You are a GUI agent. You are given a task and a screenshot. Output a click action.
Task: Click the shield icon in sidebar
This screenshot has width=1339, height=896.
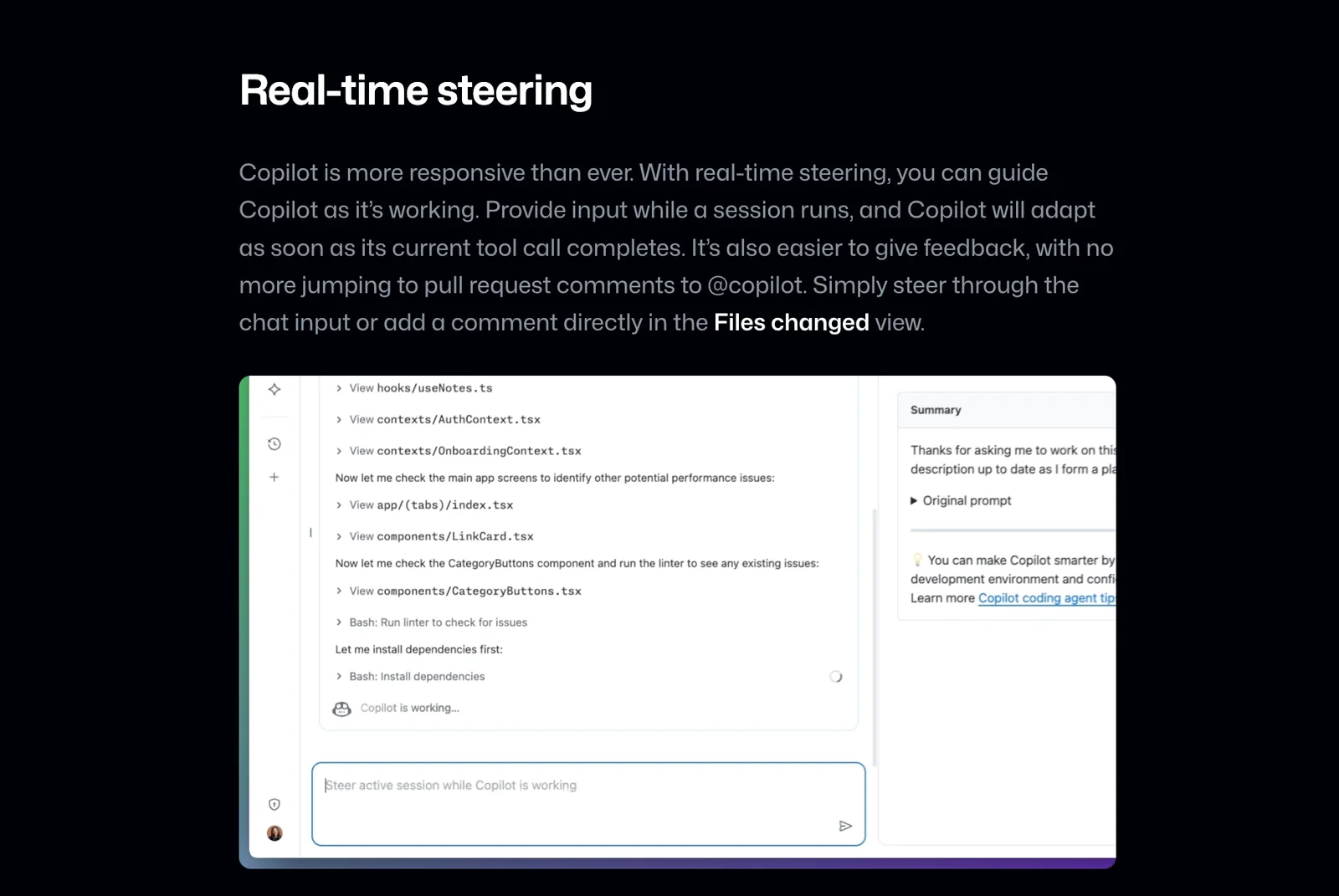pyautogui.click(x=274, y=805)
